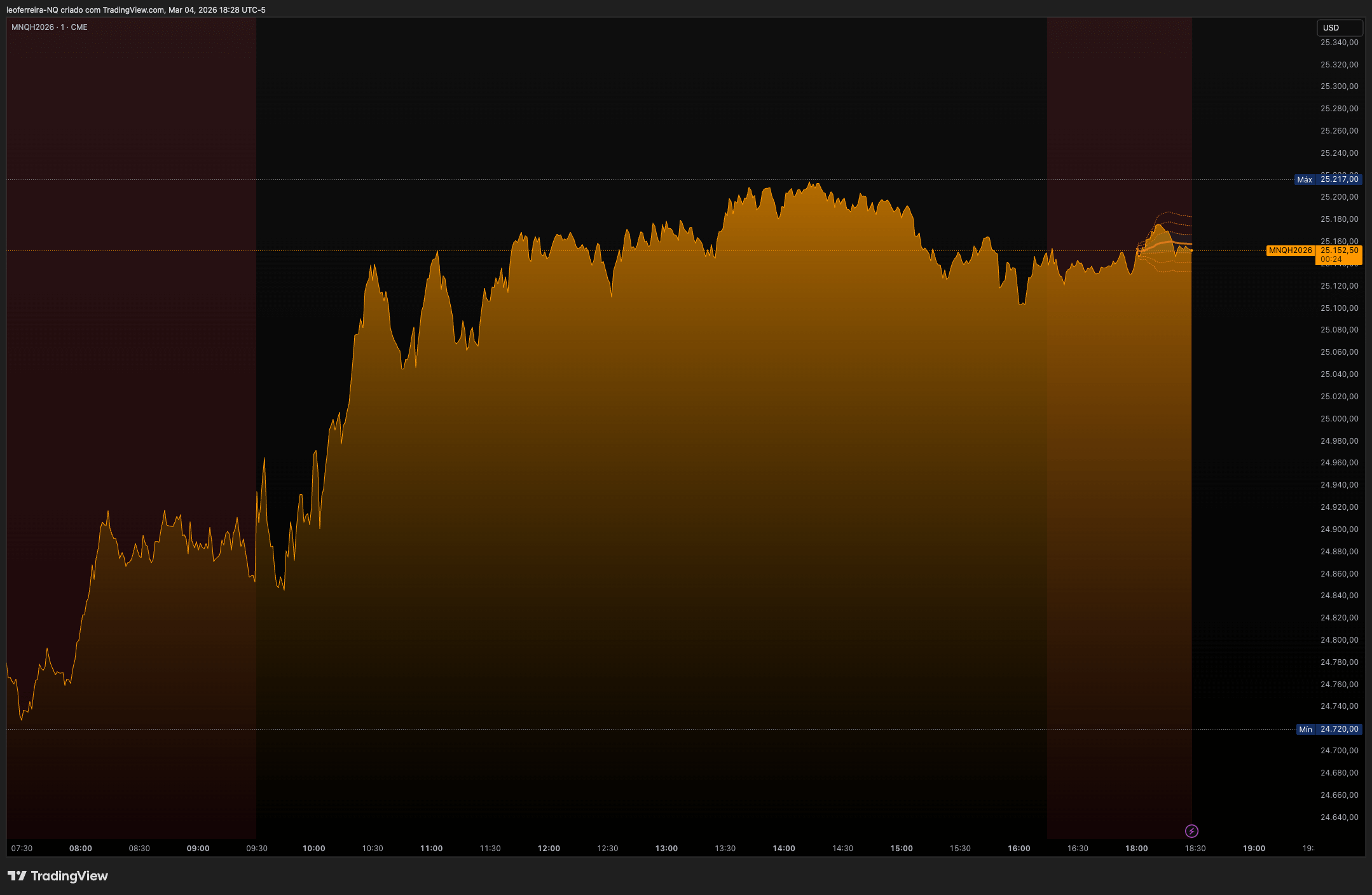Click the 13:30 time axis label
The image size is (1372, 895).
725,849
